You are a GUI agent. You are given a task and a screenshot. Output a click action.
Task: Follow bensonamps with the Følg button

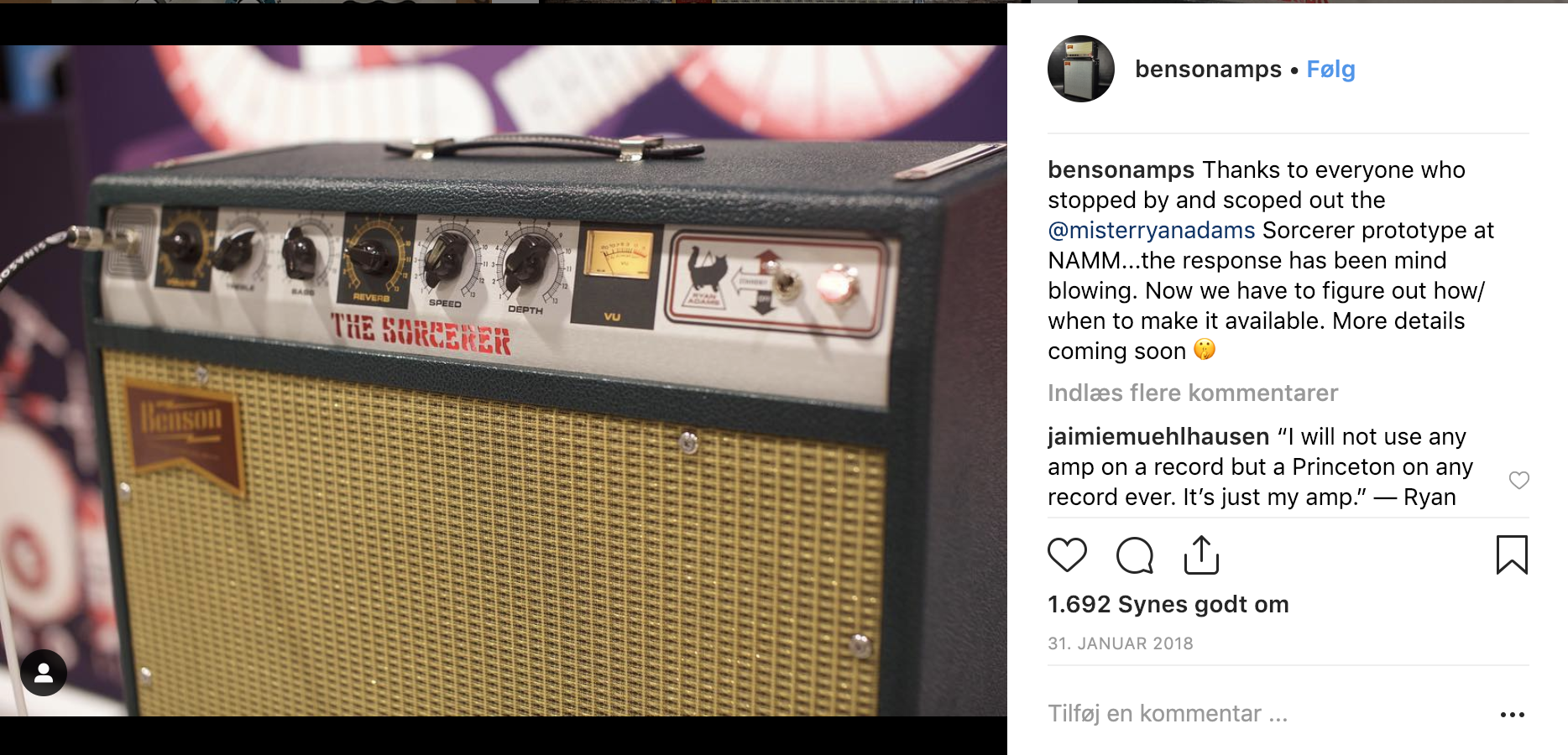click(x=1330, y=70)
